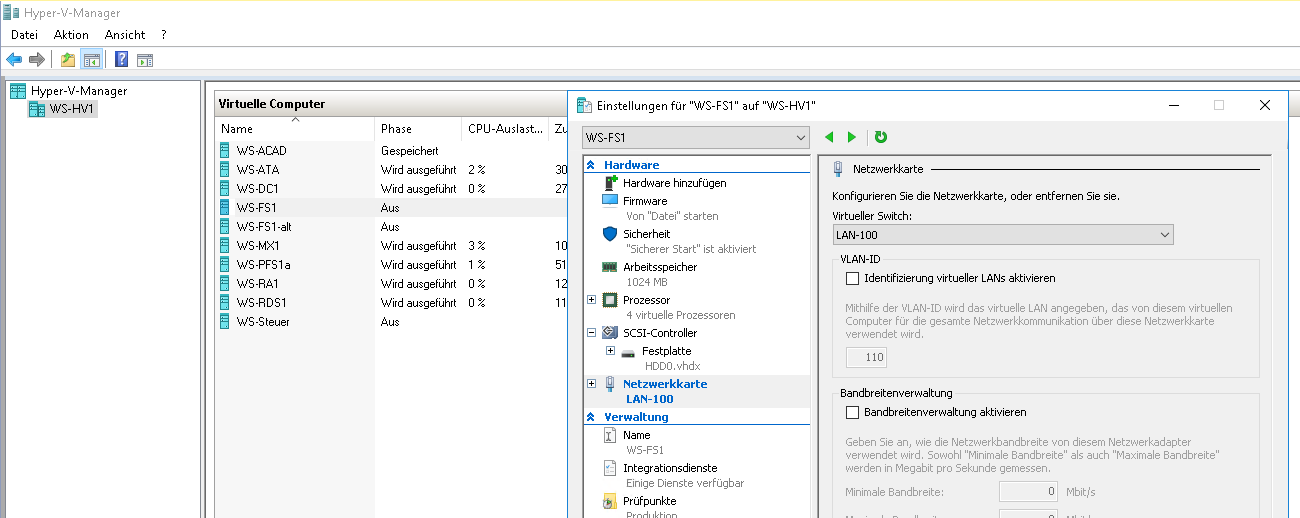This screenshot has height=518, width=1300.
Task: Expand the Netzwerkkarte tree node
Action: point(591,383)
